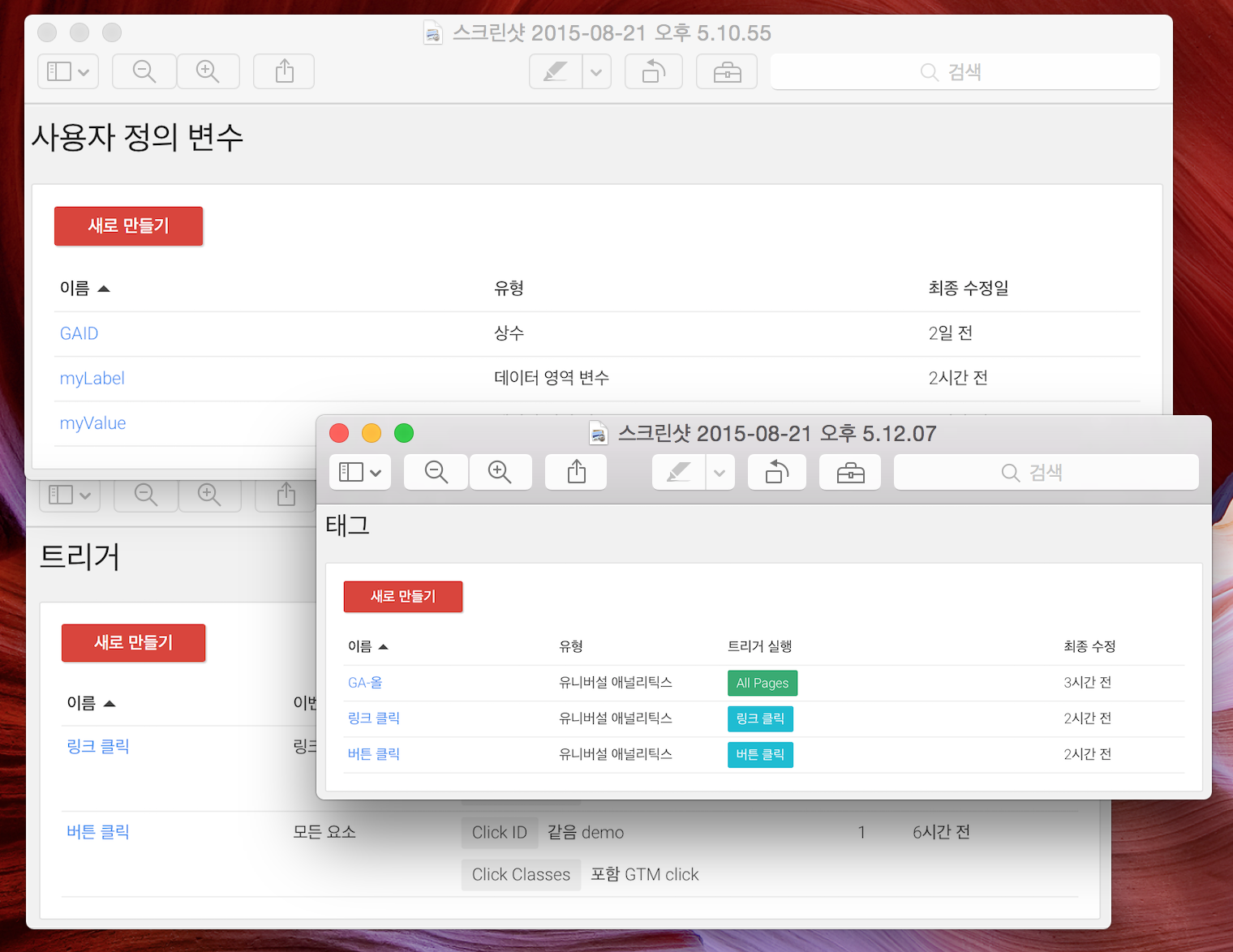Zoom in in the back 트리거 window
Image resolution: width=1233 pixels, height=952 pixels.
209,495
